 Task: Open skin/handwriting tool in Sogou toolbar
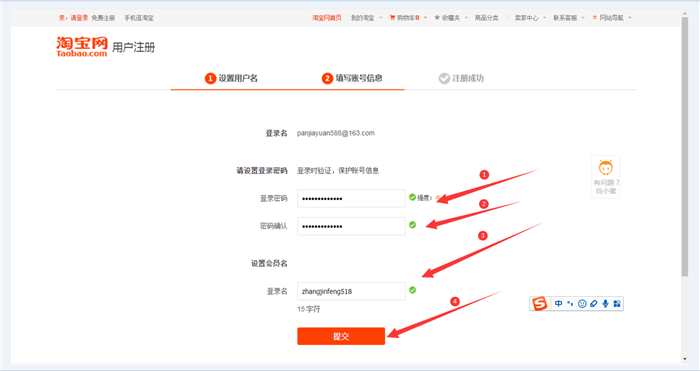tap(594, 304)
